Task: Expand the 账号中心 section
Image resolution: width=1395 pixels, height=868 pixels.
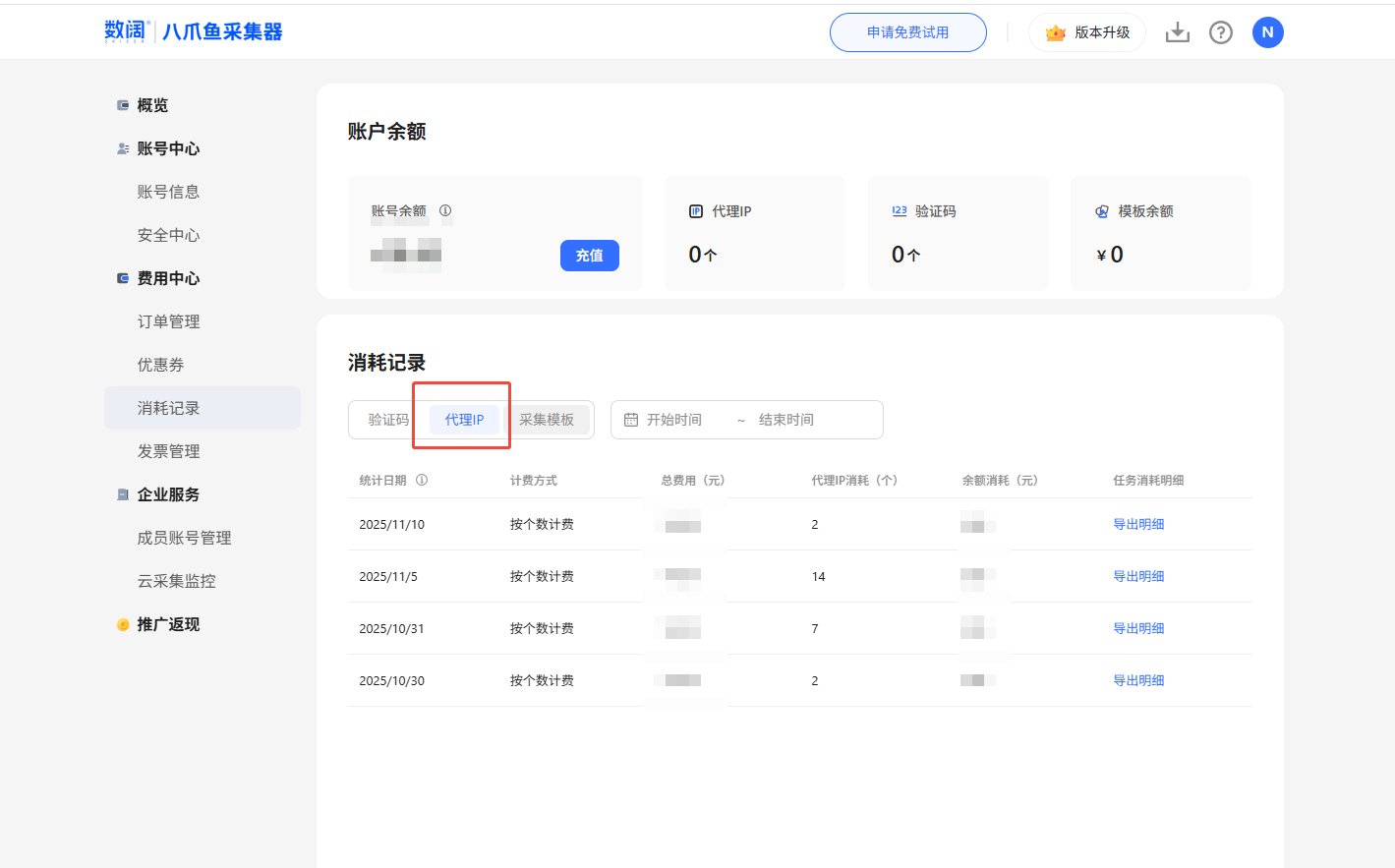Action: 168,148
